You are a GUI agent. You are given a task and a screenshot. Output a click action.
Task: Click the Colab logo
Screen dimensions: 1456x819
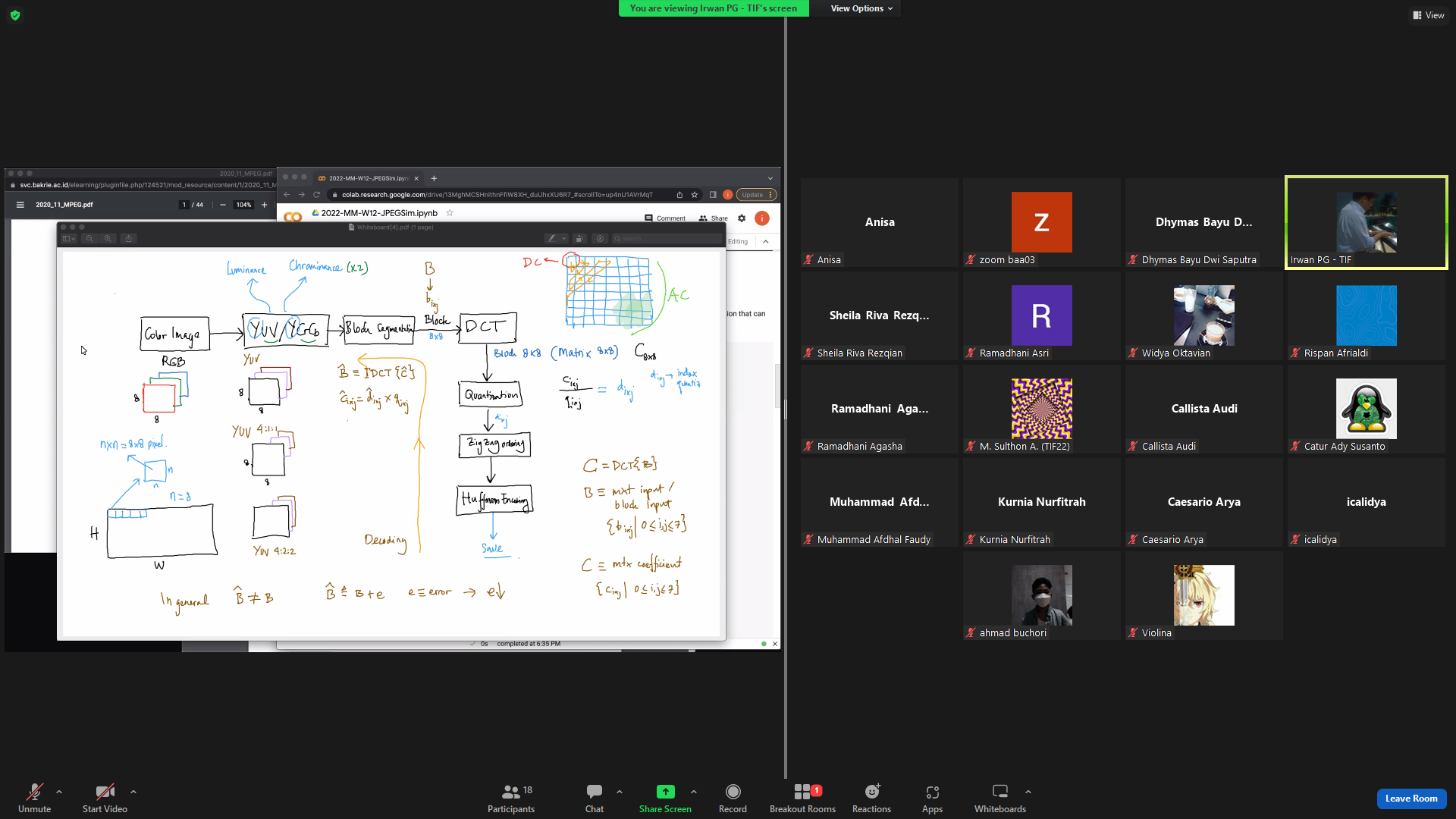293,217
